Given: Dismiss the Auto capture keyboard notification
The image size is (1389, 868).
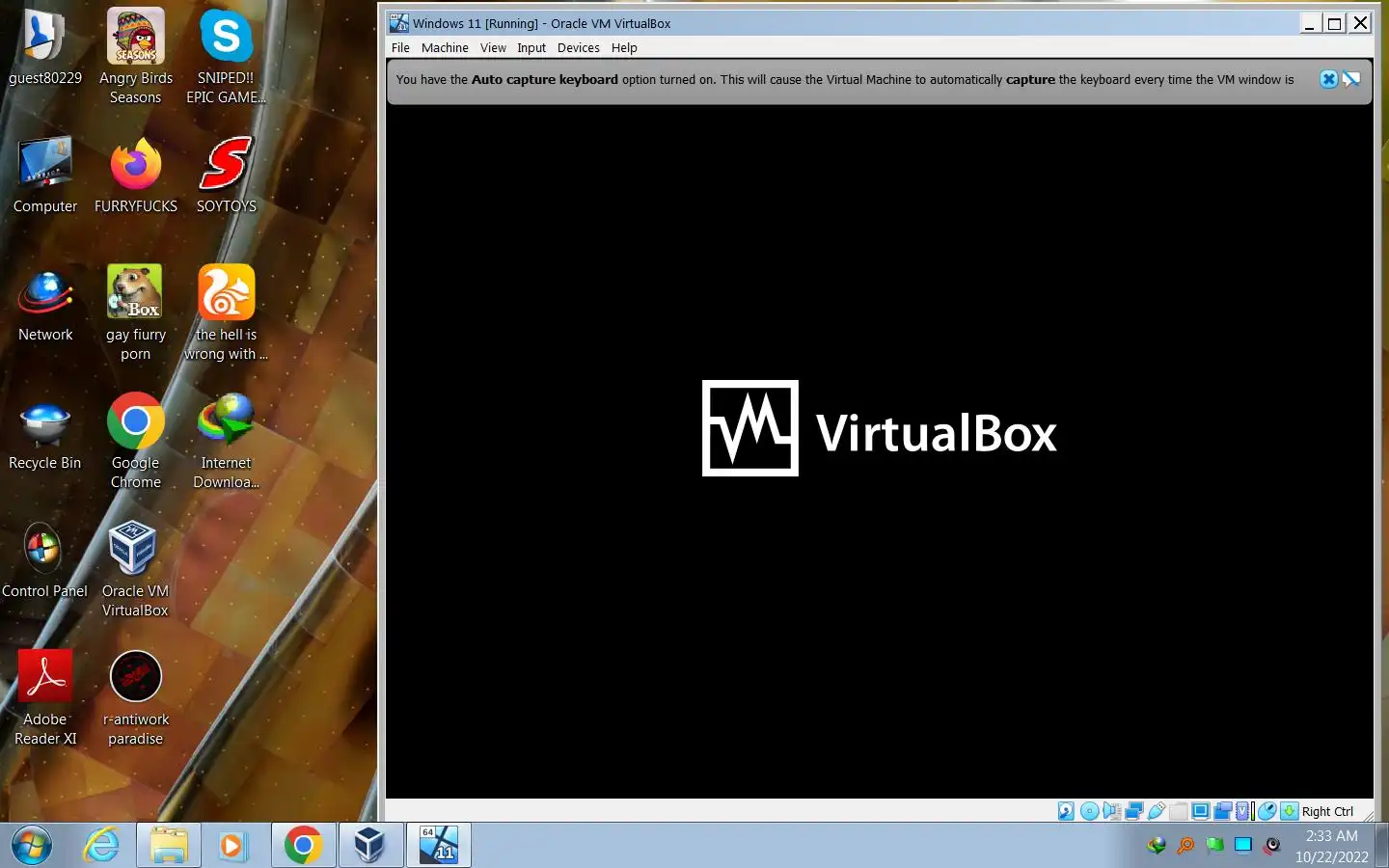Looking at the screenshot, I should pos(1328,79).
